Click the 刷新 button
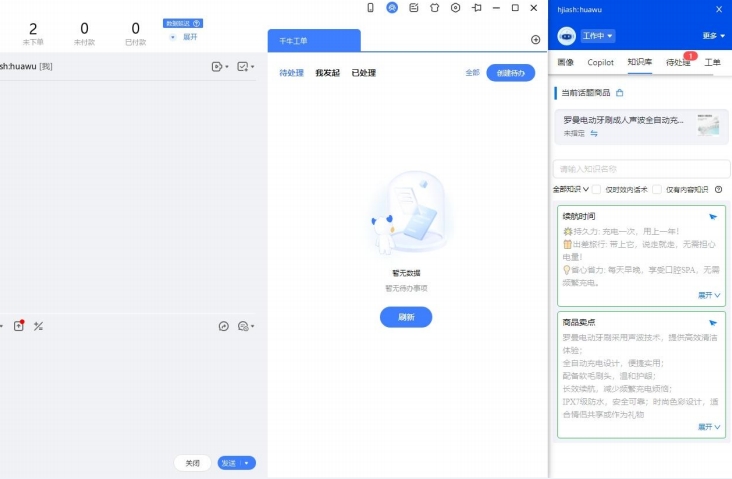 pos(406,317)
